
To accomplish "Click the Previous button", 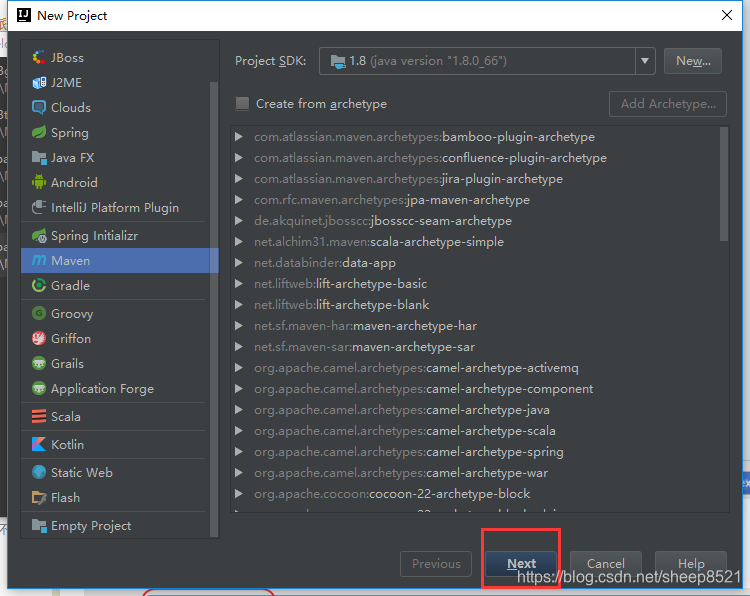I will (x=436, y=563).
